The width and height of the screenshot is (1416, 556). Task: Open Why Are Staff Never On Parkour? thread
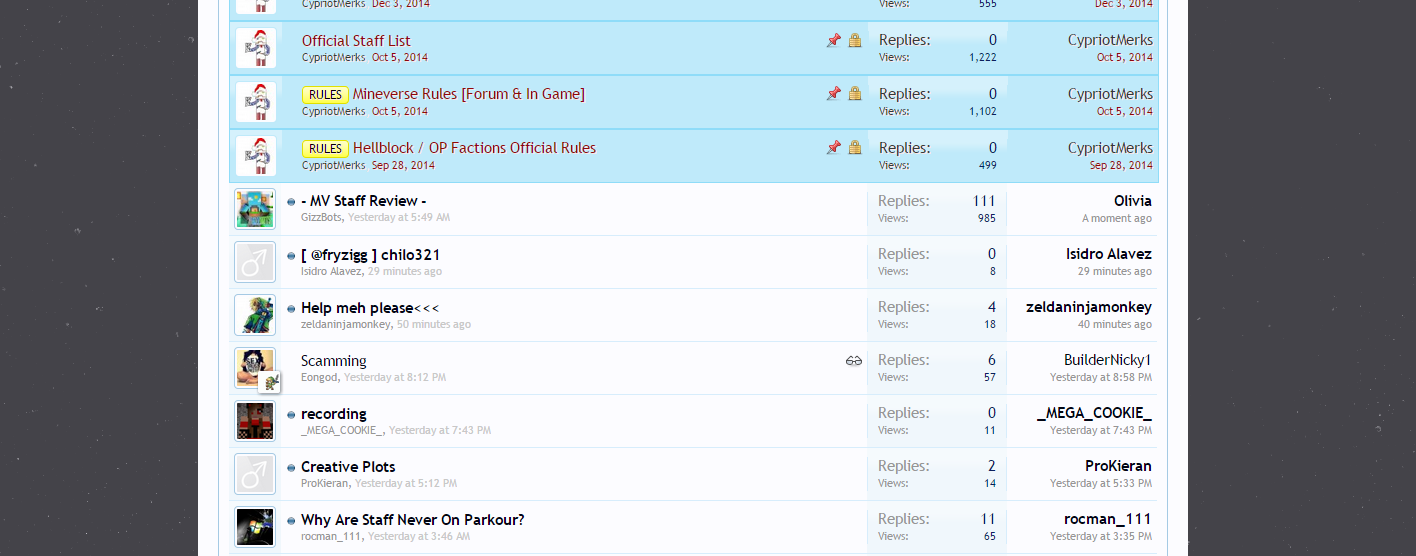(413, 520)
